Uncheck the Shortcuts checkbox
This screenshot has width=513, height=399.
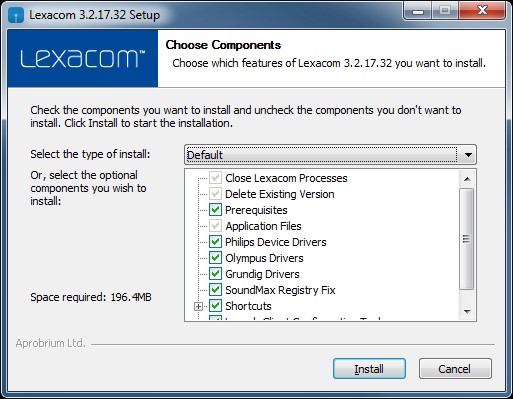point(215,306)
